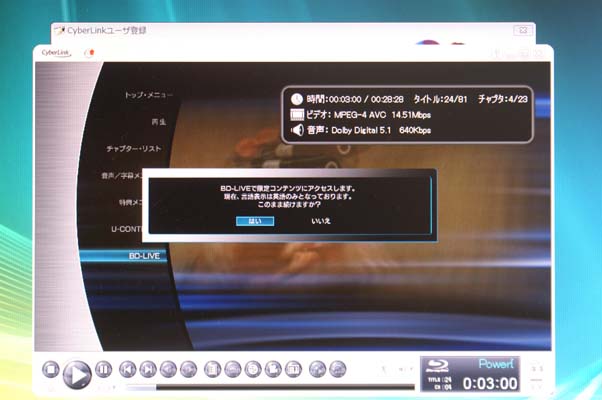Screen dimensions: 602x400
Task: Select 再生 menu item
Action: click(x=159, y=122)
